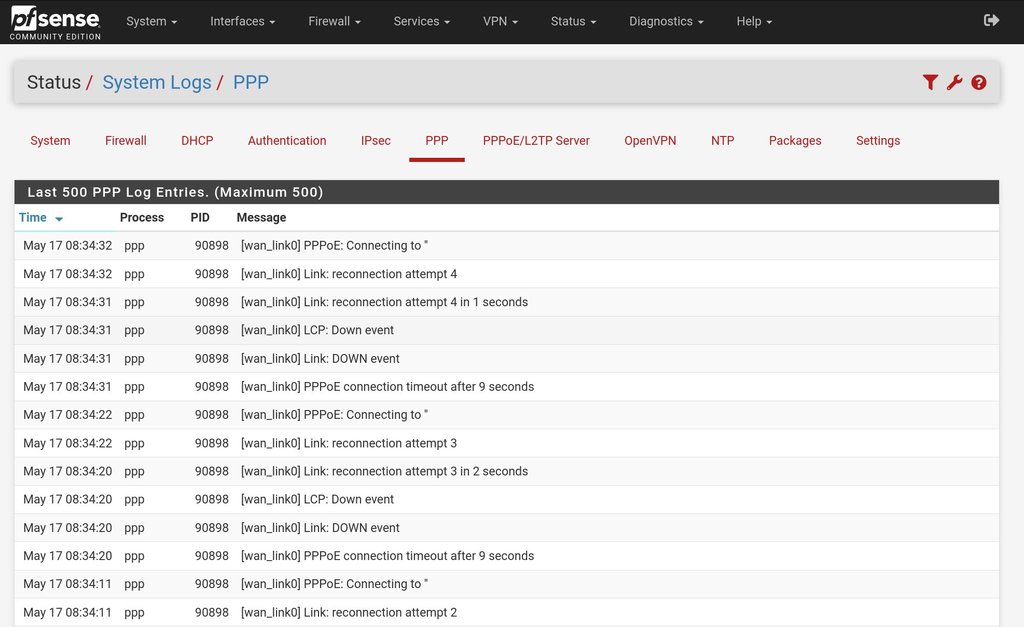
Task: Open log settings wrench icon
Action: [x=954, y=82]
